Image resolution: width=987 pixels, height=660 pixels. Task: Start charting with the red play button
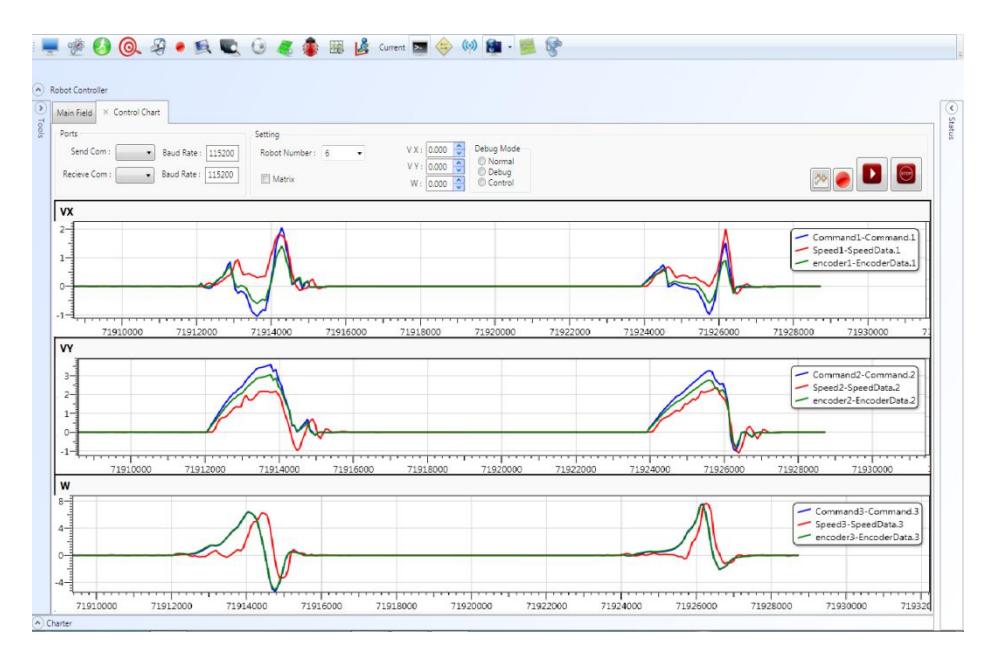[x=872, y=174]
